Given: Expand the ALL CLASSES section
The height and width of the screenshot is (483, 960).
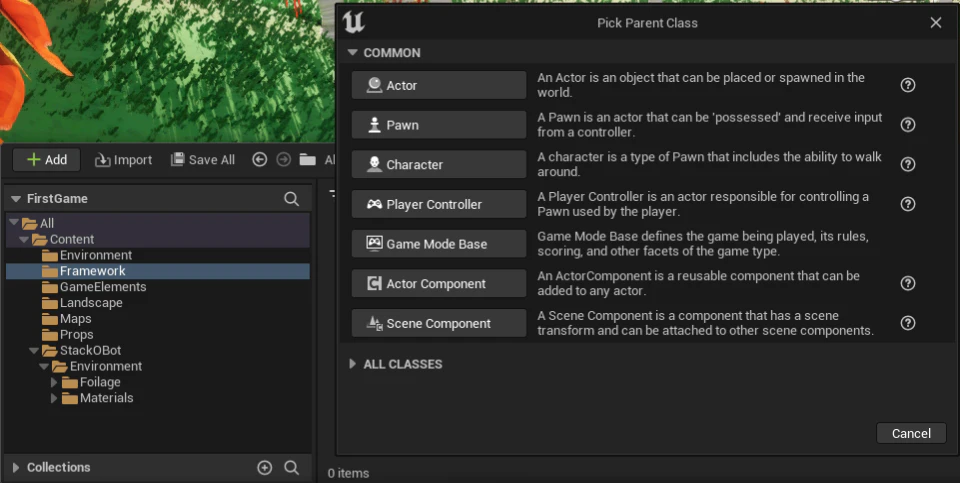Looking at the screenshot, I should coord(353,364).
